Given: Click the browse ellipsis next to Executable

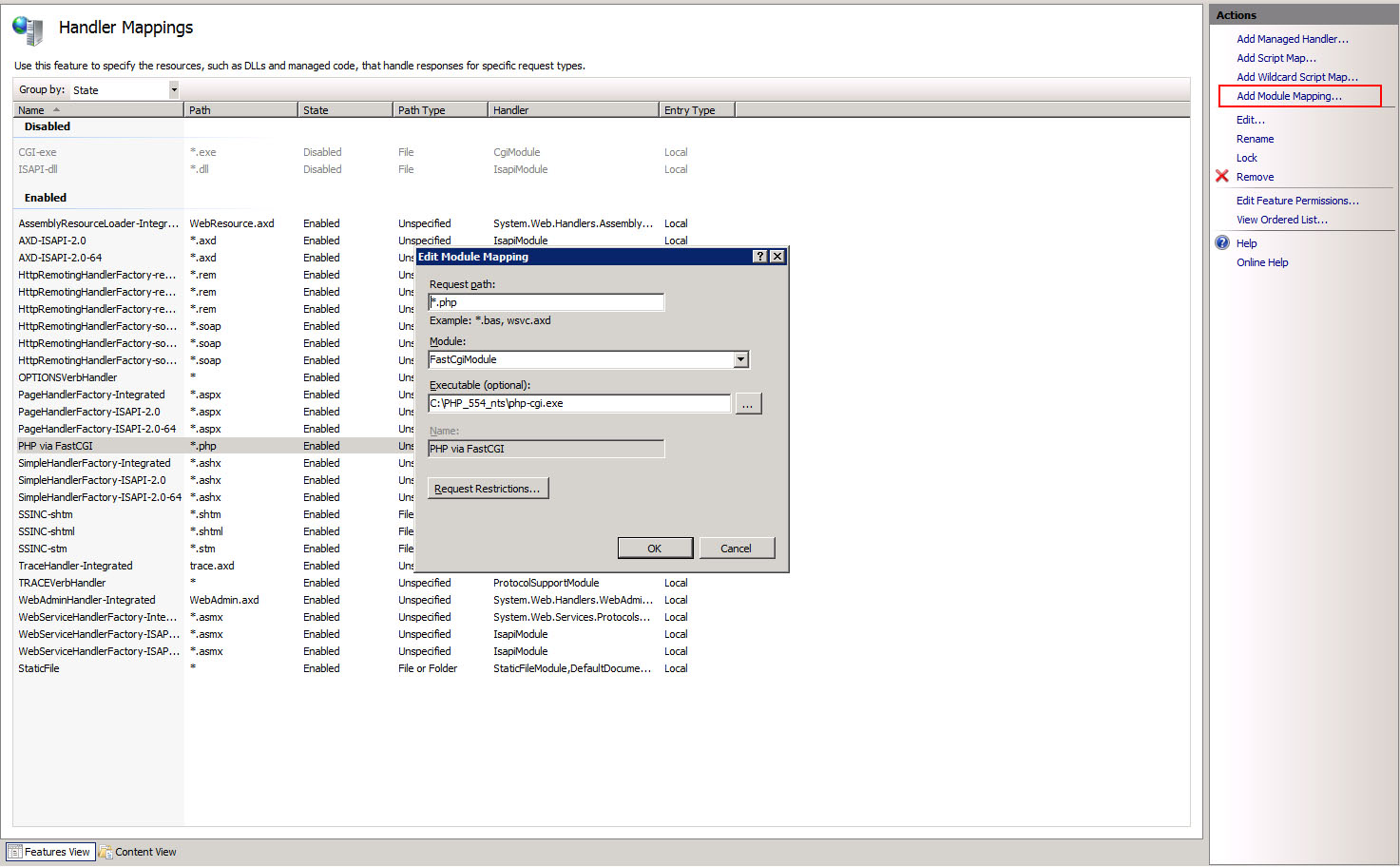Looking at the screenshot, I should click(x=748, y=403).
